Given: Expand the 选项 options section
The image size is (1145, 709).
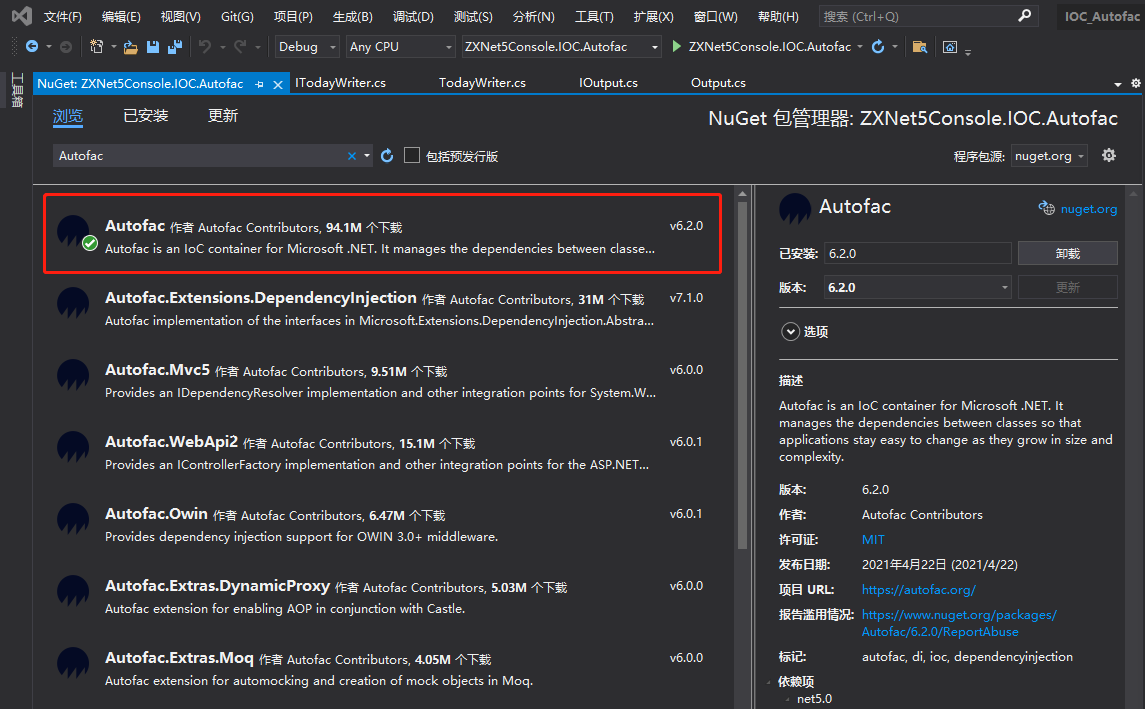Looking at the screenshot, I should click(790, 331).
